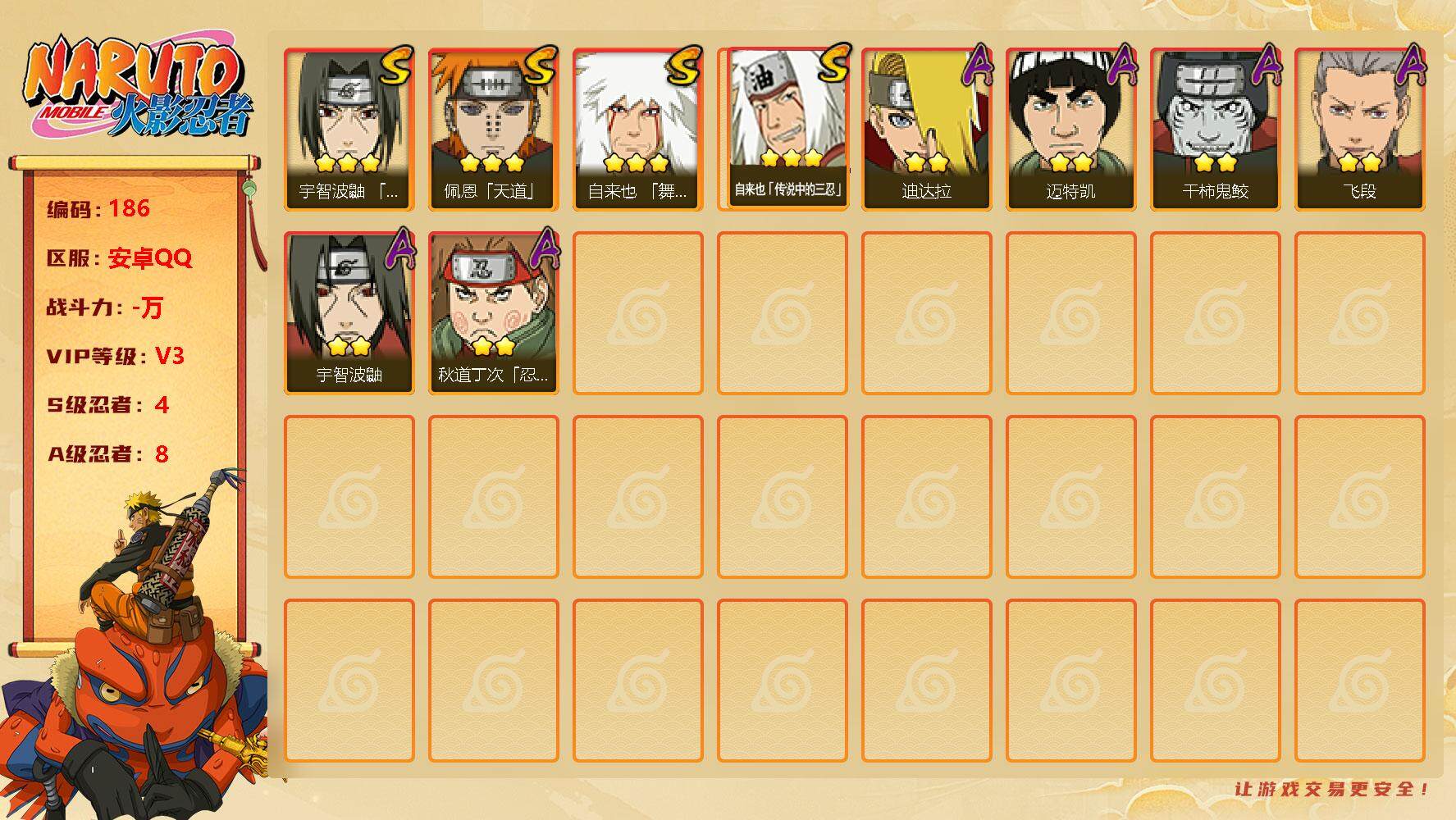Click the A rank badge on 迪达拉 card
Viewport: 1456px width, 820px height.
tap(976, 65)
